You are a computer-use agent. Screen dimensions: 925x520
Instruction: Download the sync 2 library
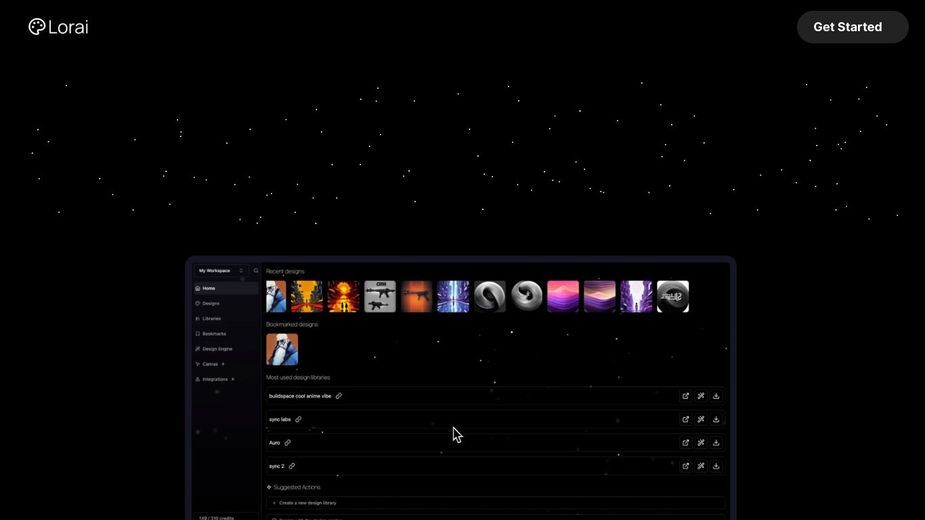pyautogui.click(x=716, y=466)
